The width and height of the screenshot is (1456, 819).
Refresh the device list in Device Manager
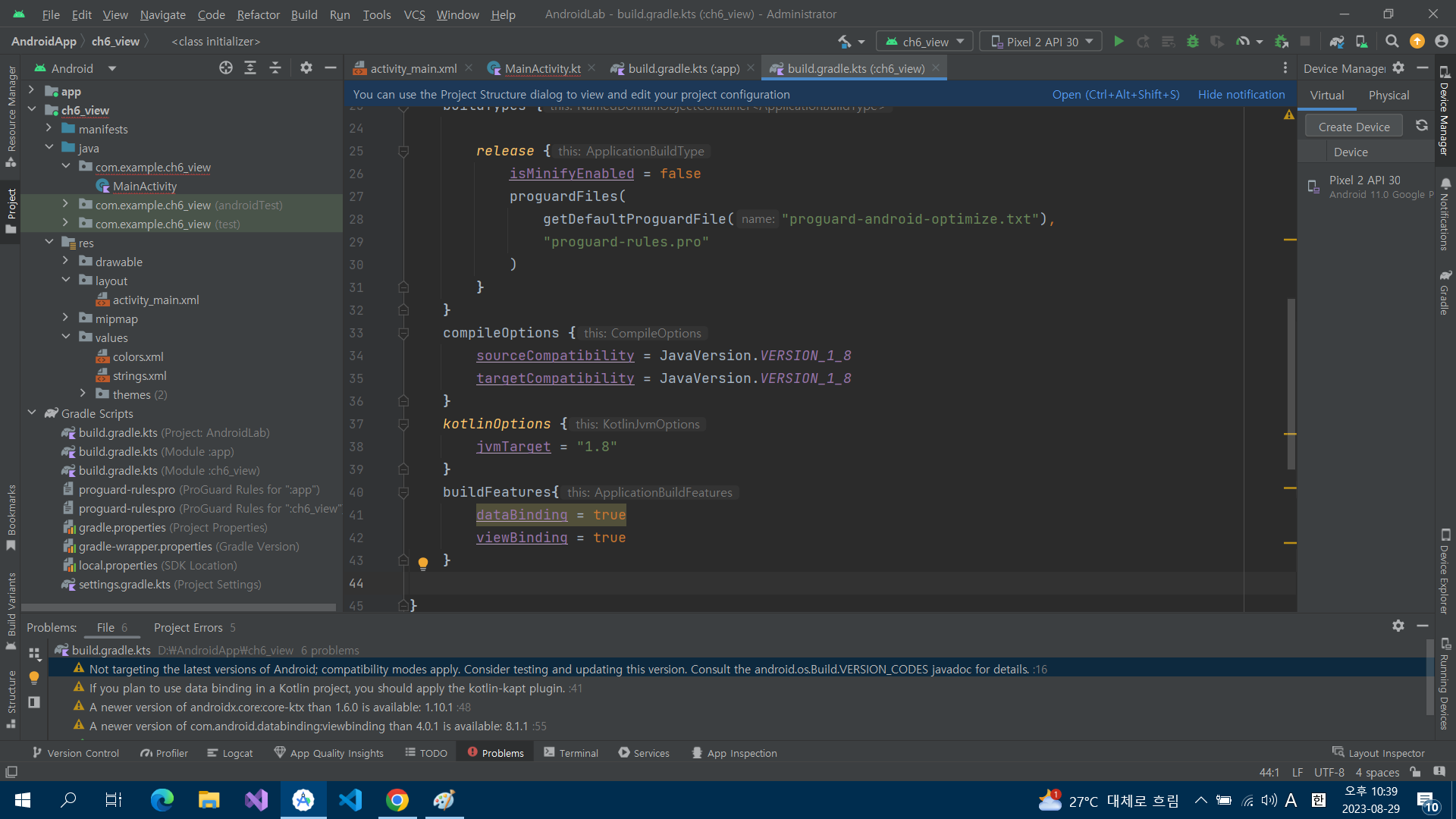[1422, 126]
